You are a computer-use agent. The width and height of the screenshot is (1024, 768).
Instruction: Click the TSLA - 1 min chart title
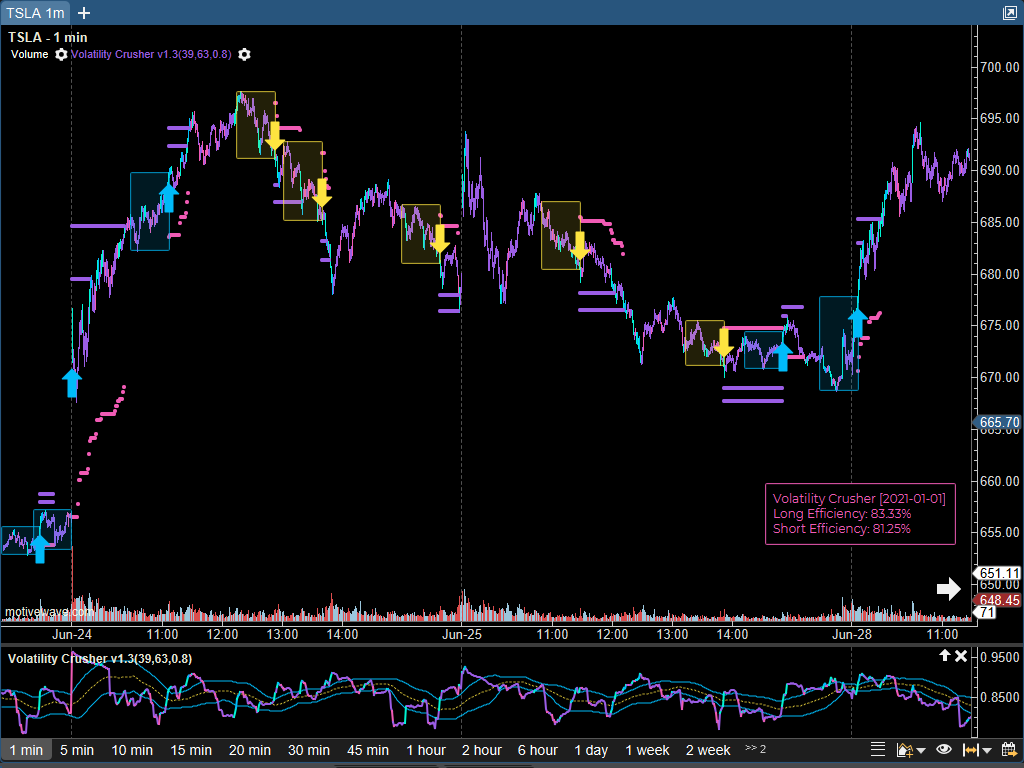[x=48, y=37]
